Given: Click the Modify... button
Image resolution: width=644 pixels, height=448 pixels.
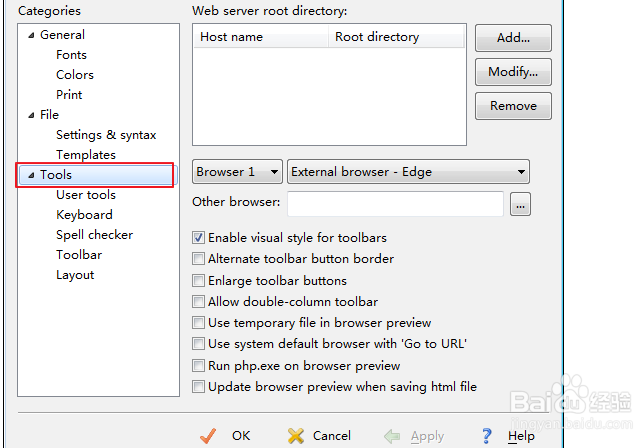Looking at the screenshot, I should (513, 72).
